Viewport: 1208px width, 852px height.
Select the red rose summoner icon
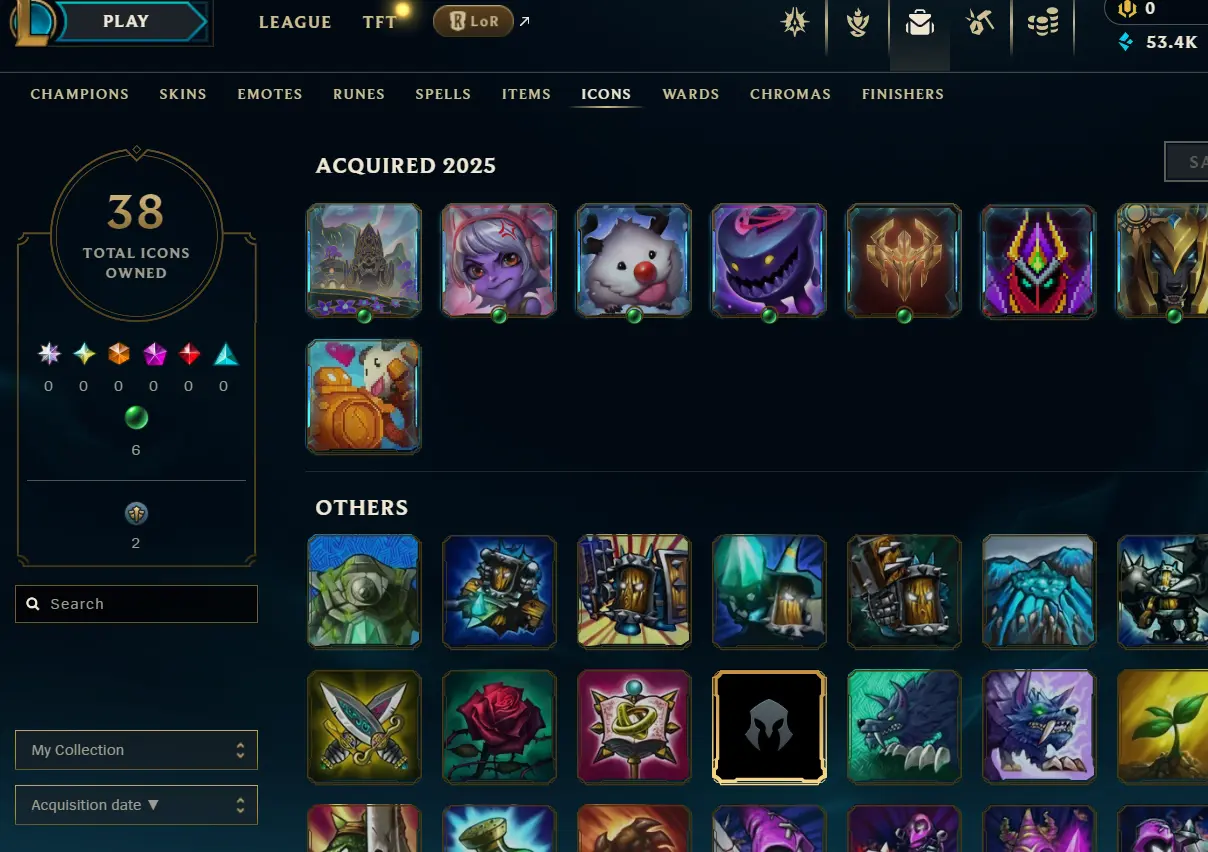[499, 726]
